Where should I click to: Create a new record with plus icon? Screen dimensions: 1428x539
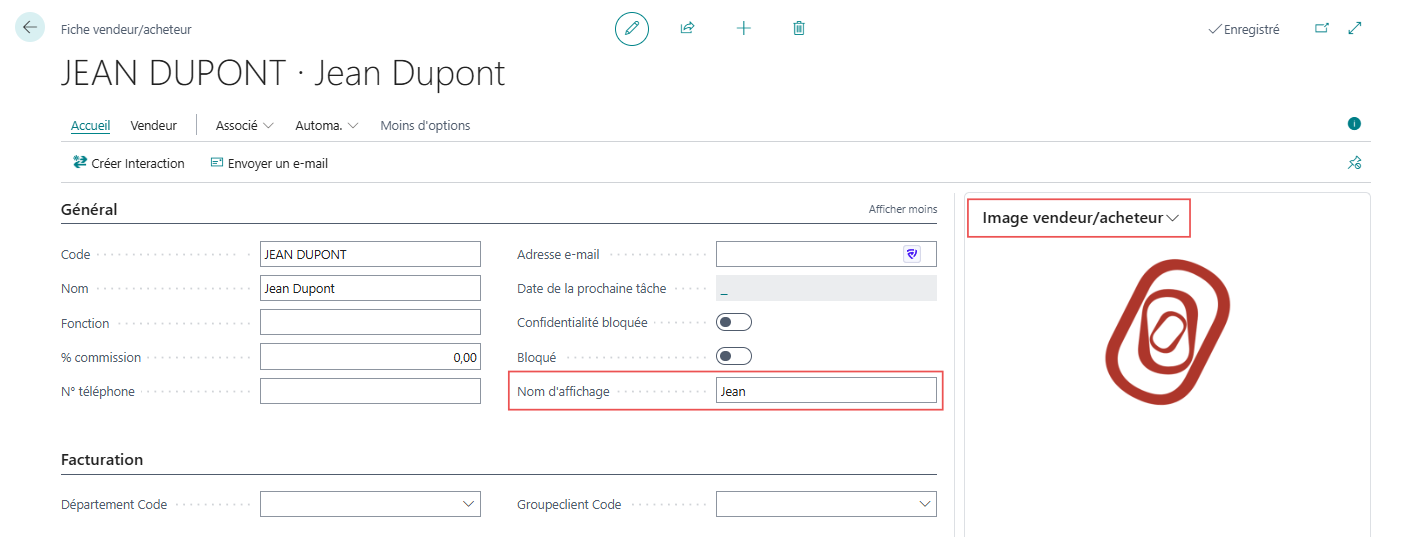[743, 28]
